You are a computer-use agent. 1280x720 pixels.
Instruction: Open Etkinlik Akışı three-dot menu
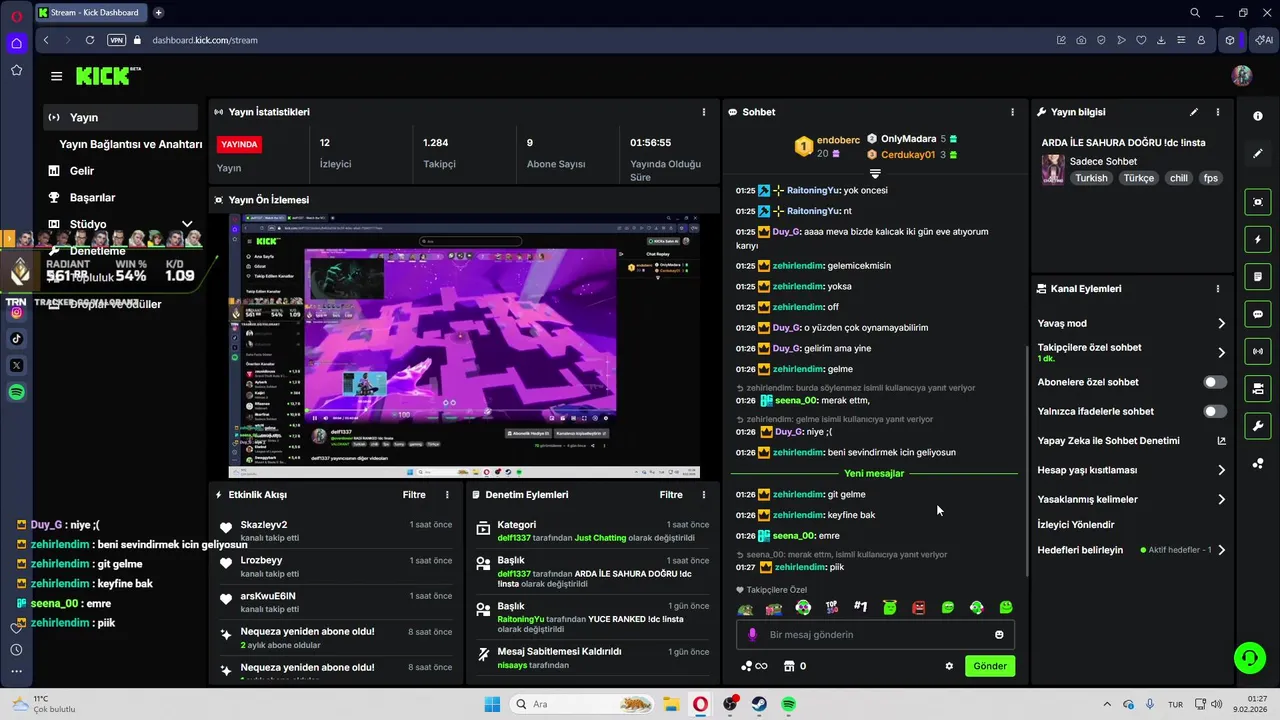(447, 495)
